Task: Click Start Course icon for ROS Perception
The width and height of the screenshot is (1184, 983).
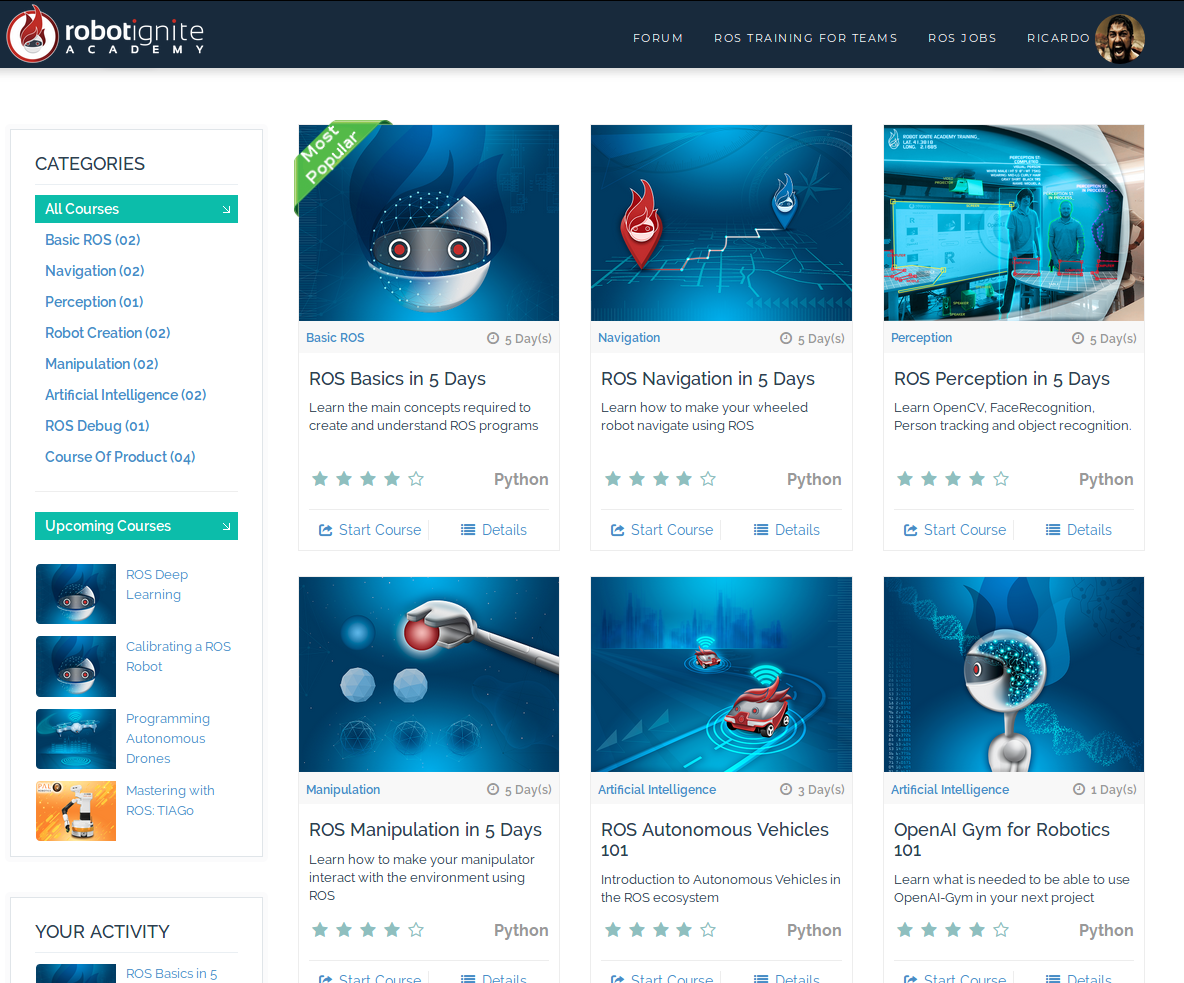Action: click(911, 530)
